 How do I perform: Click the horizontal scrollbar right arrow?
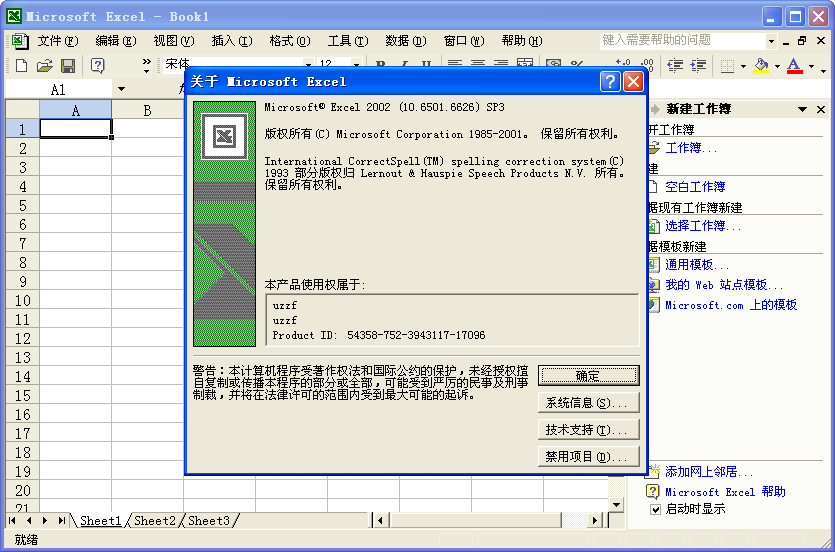pos(594,520)
